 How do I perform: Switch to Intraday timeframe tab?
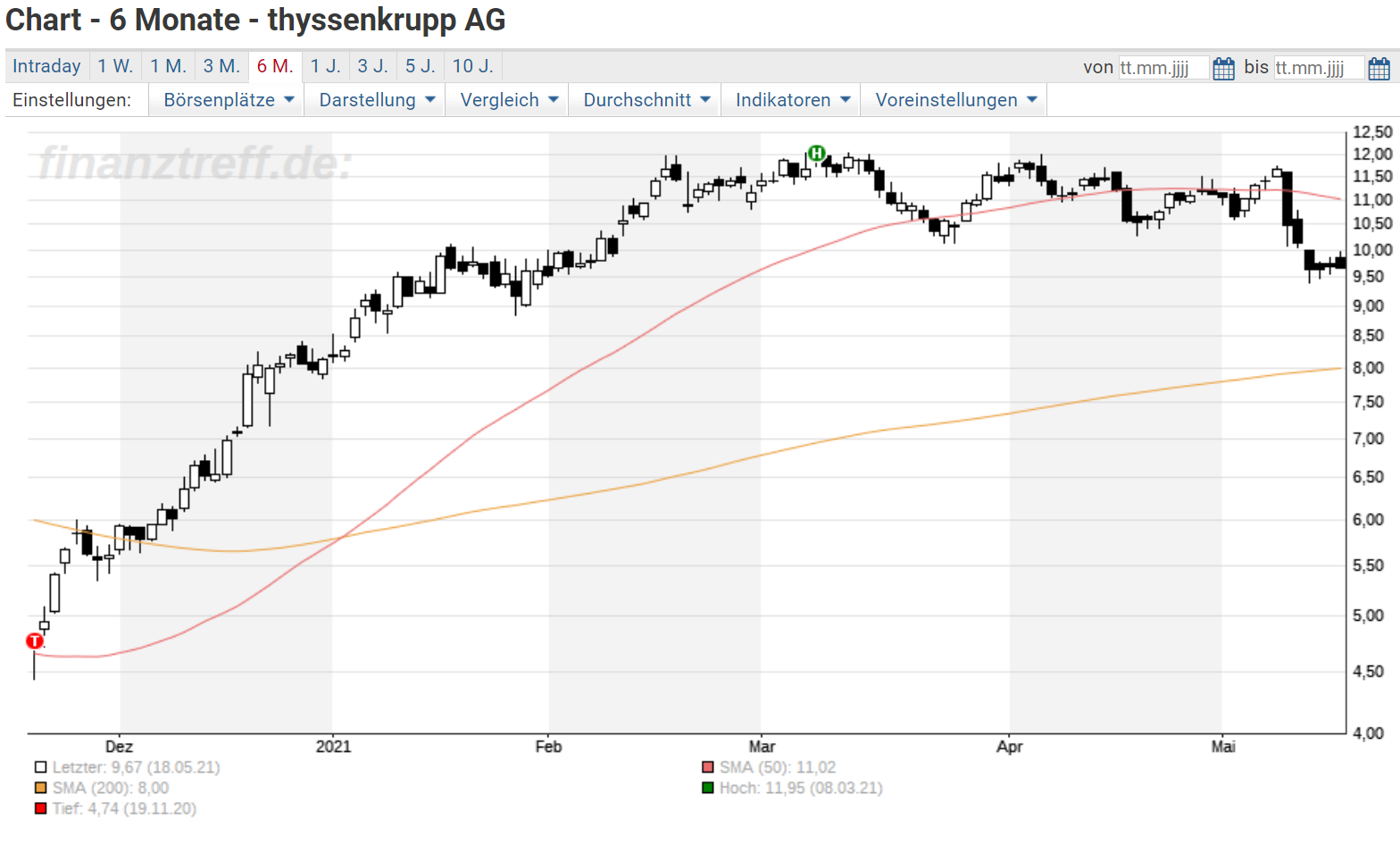(46, 66)
